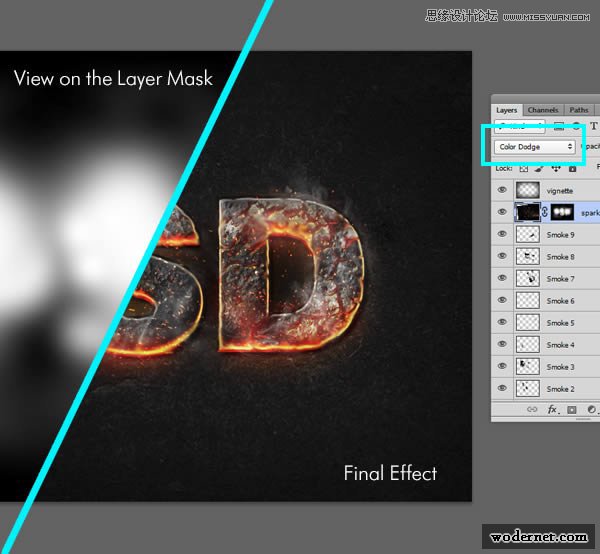This screenshot has width=600, height=554.
Task: Click the lock all padlock icon
Action: click(572, 168)
